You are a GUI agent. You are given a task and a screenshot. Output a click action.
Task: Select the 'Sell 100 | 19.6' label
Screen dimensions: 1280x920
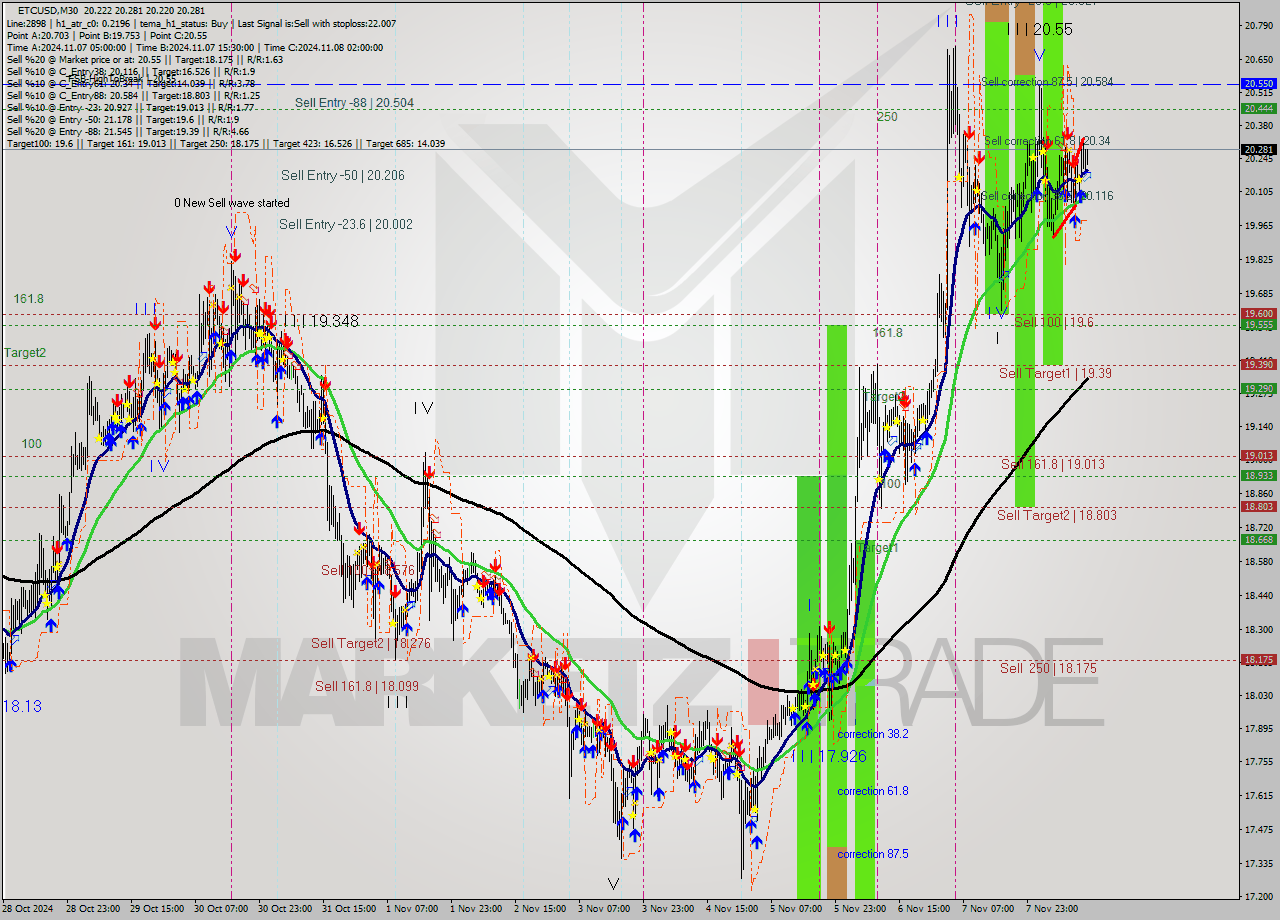pos(1054,322)
